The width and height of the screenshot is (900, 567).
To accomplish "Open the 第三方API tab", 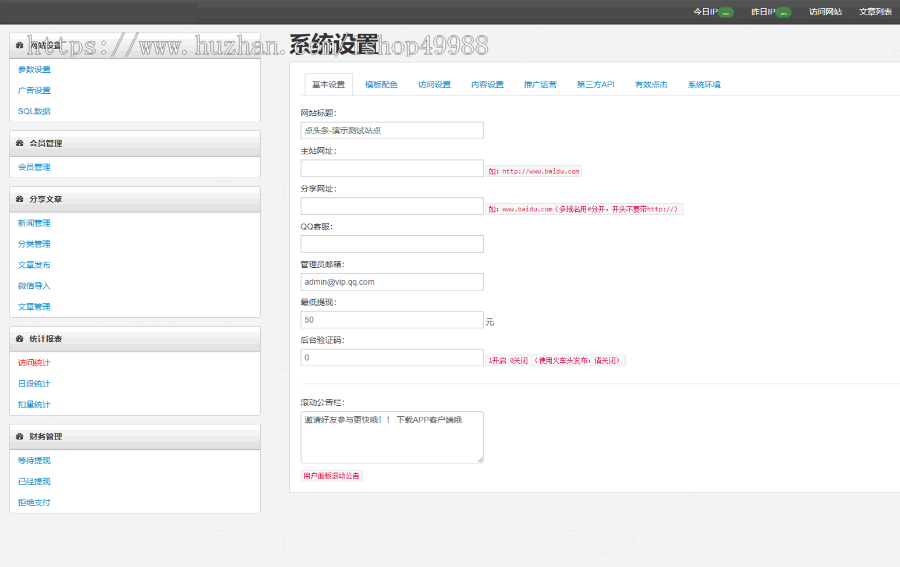I will click(x=595, y=84).
